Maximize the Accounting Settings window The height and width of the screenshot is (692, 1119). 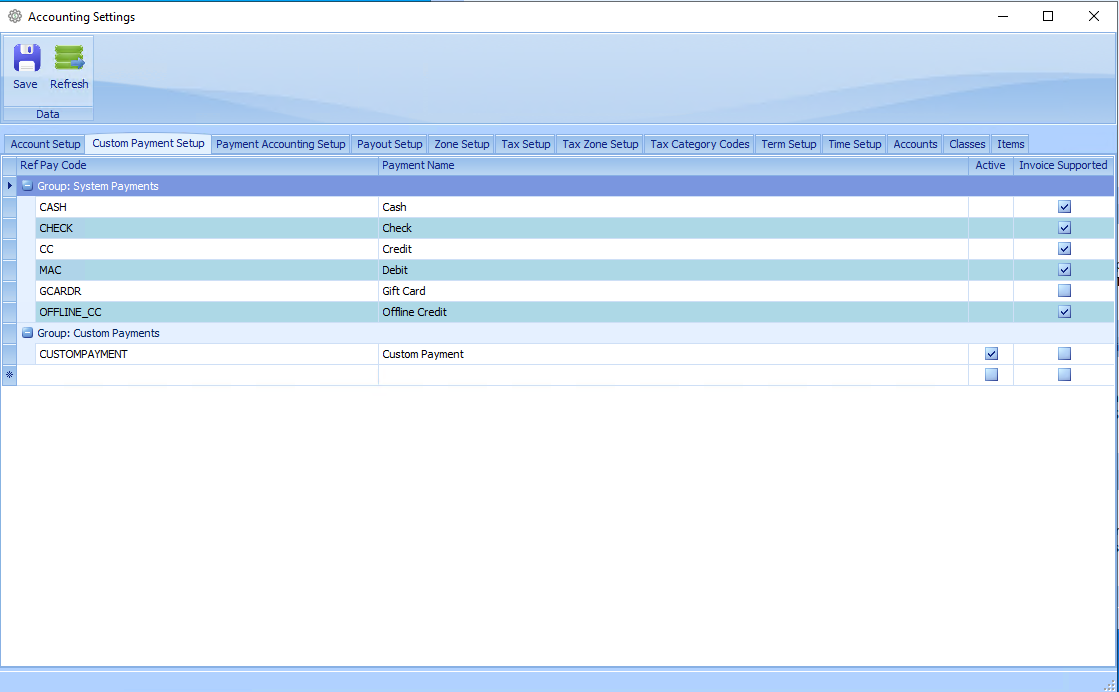point(1048,16)
